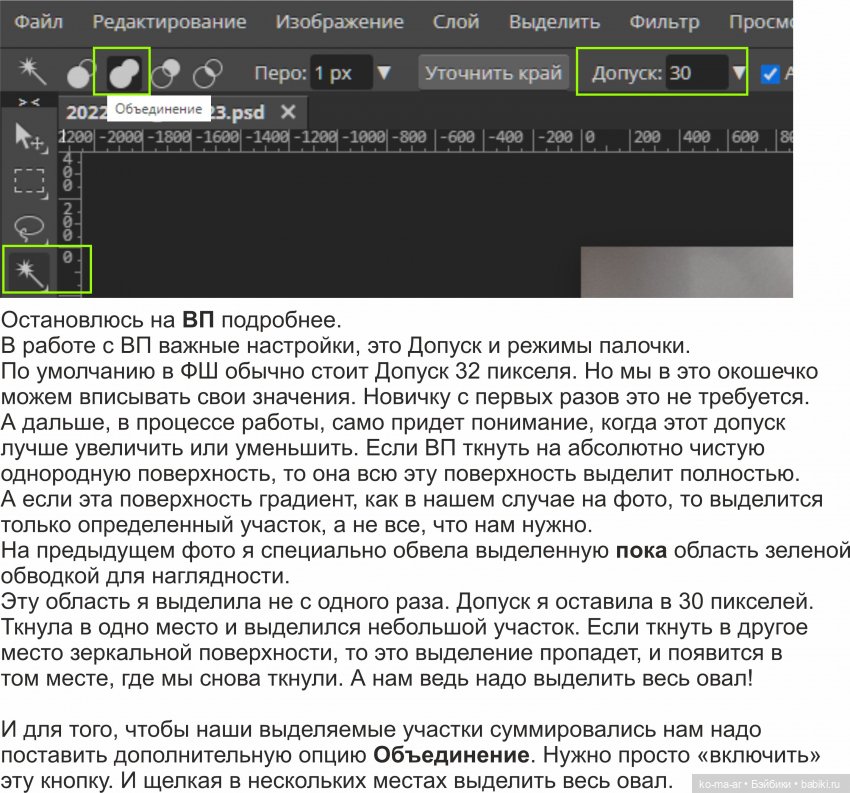Collapse the tools panel with the arrows

(28, 102)
